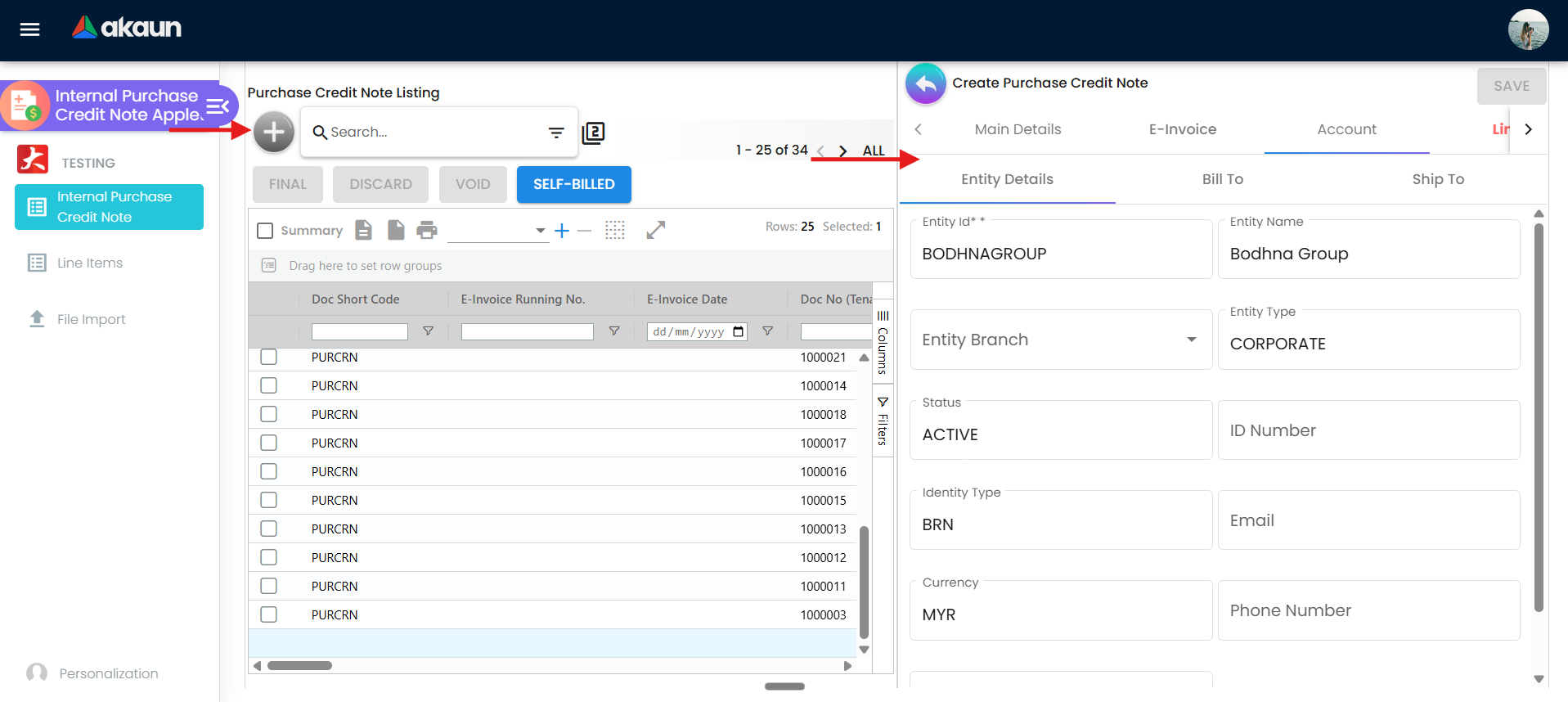Open Line Items in sidebar
This screenshot has height=702, width=1568.
click(x=90, y=263)
